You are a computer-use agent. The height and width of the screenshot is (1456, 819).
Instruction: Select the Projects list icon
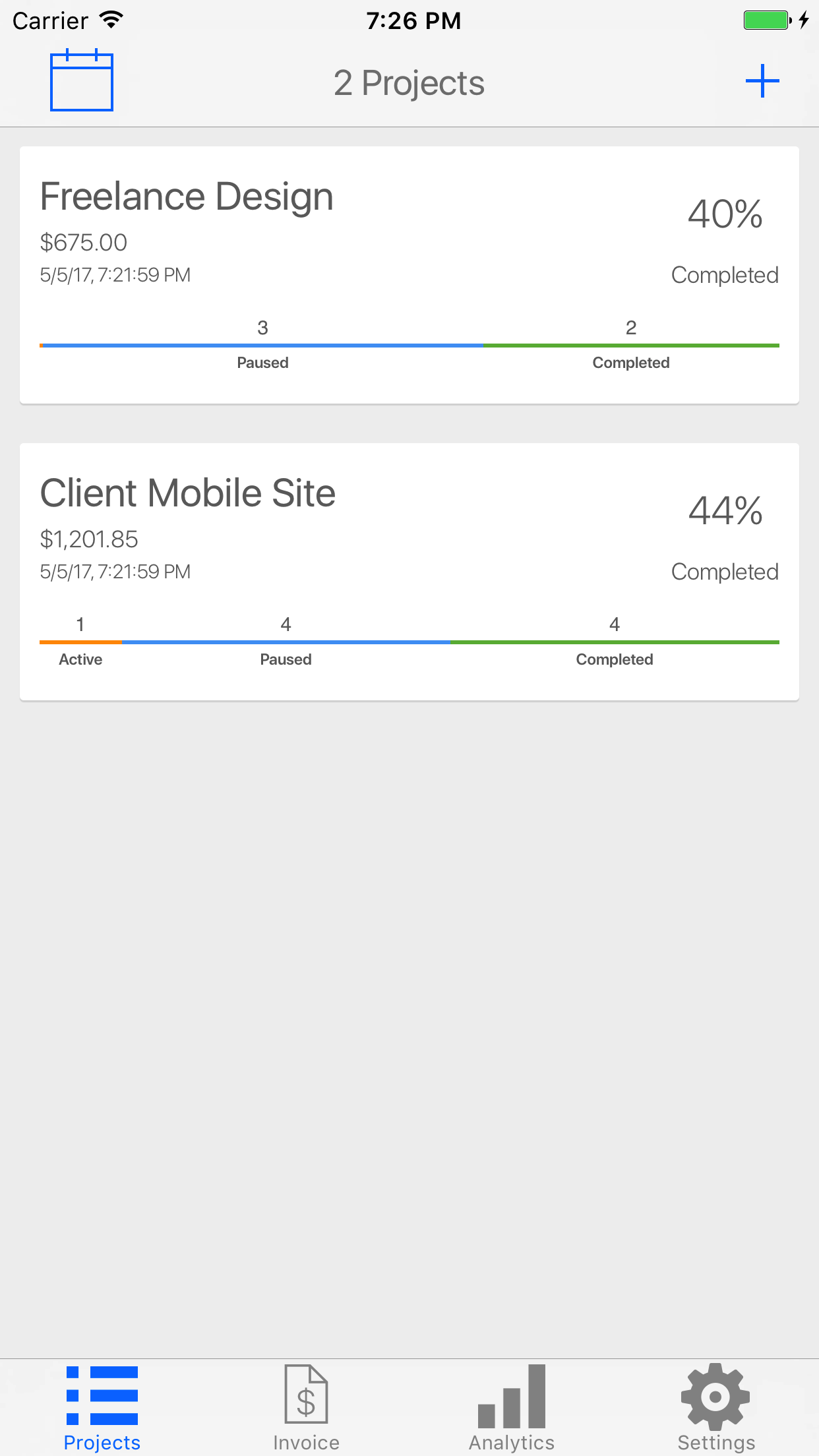click(x=102, y=1395)
